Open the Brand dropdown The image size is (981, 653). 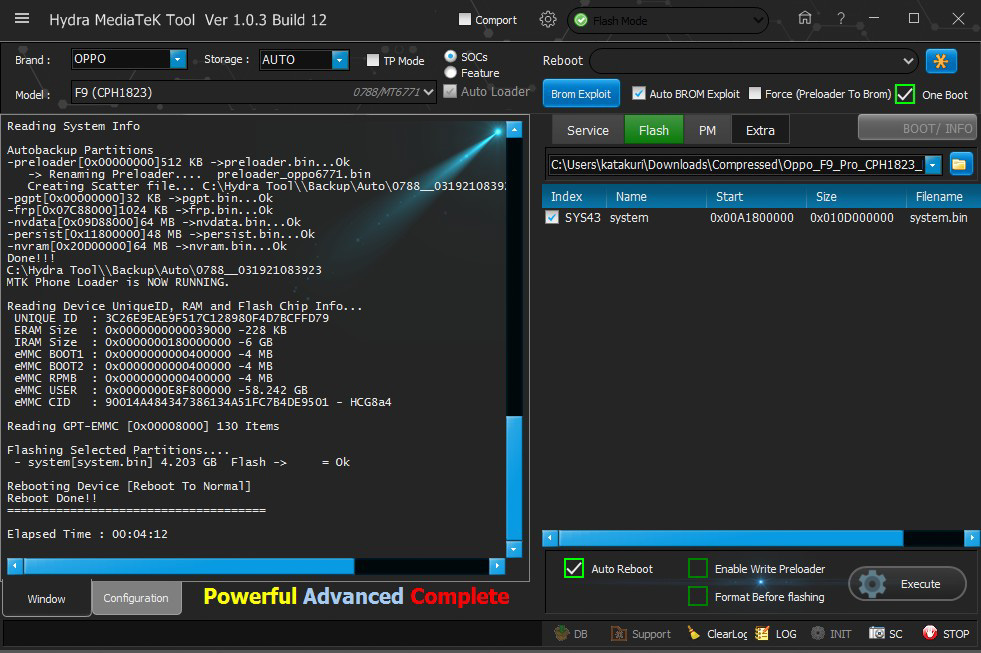[x=178, y=59]
